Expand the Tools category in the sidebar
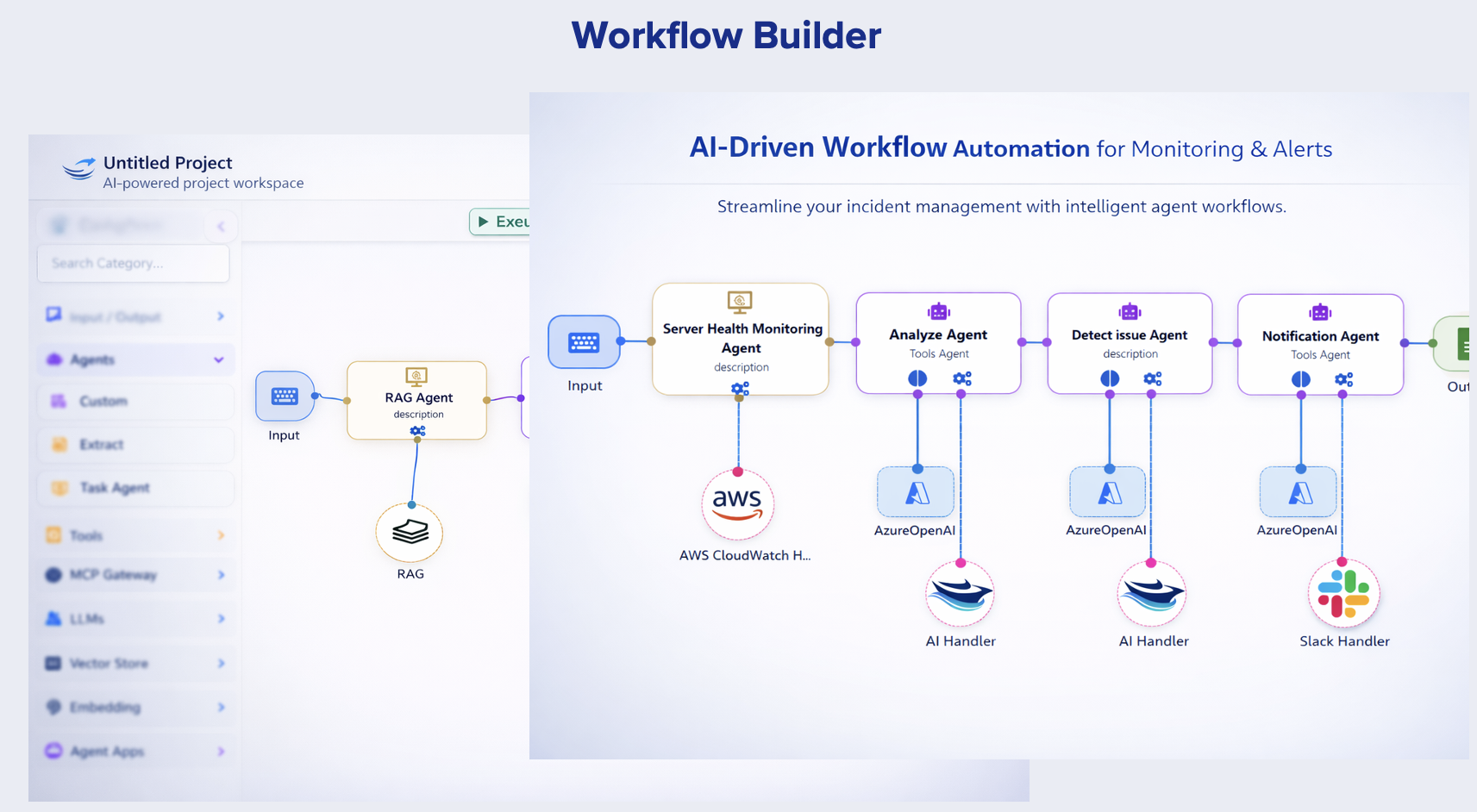The height and width of the screenshot is (812, 1477). click(x=135, y=534)
